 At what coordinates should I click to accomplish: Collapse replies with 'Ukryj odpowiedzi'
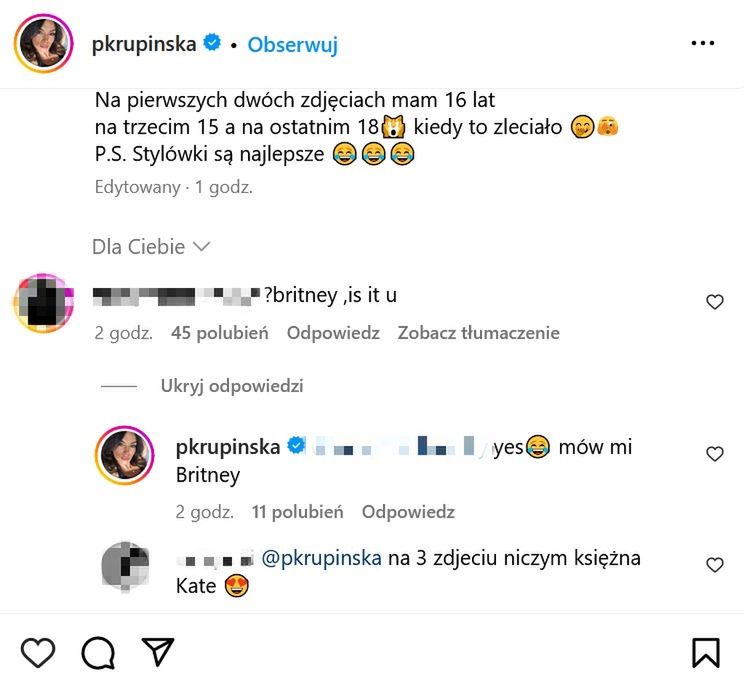[x=231, y=386]
